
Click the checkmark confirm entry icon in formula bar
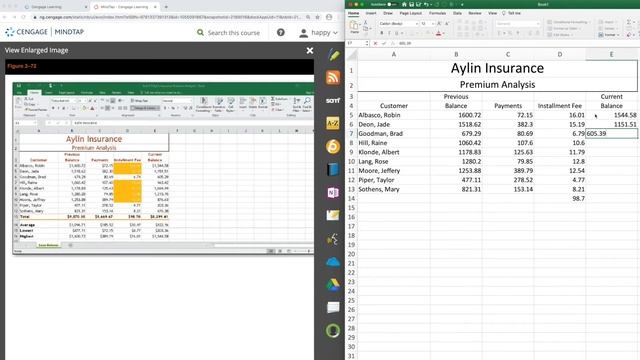pyautogui.click(x=384, y=43)
